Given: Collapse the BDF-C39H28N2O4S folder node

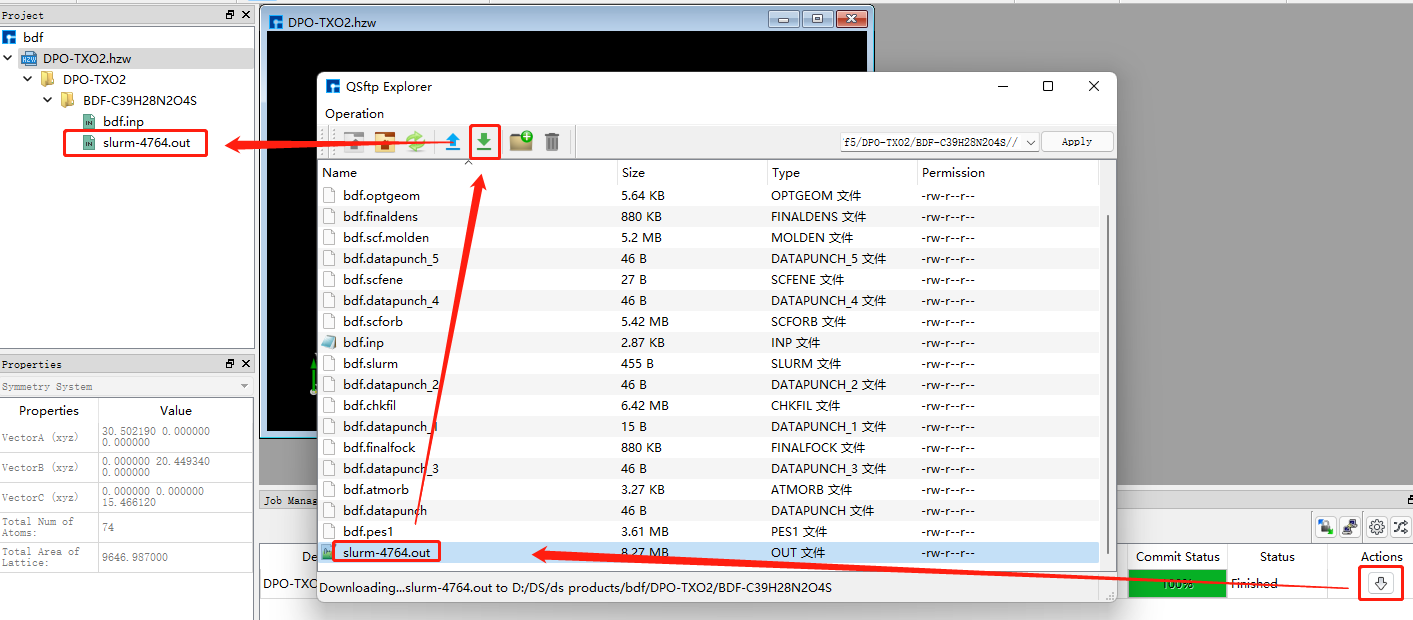Looking at the screenshot, I should click(49, 100).
